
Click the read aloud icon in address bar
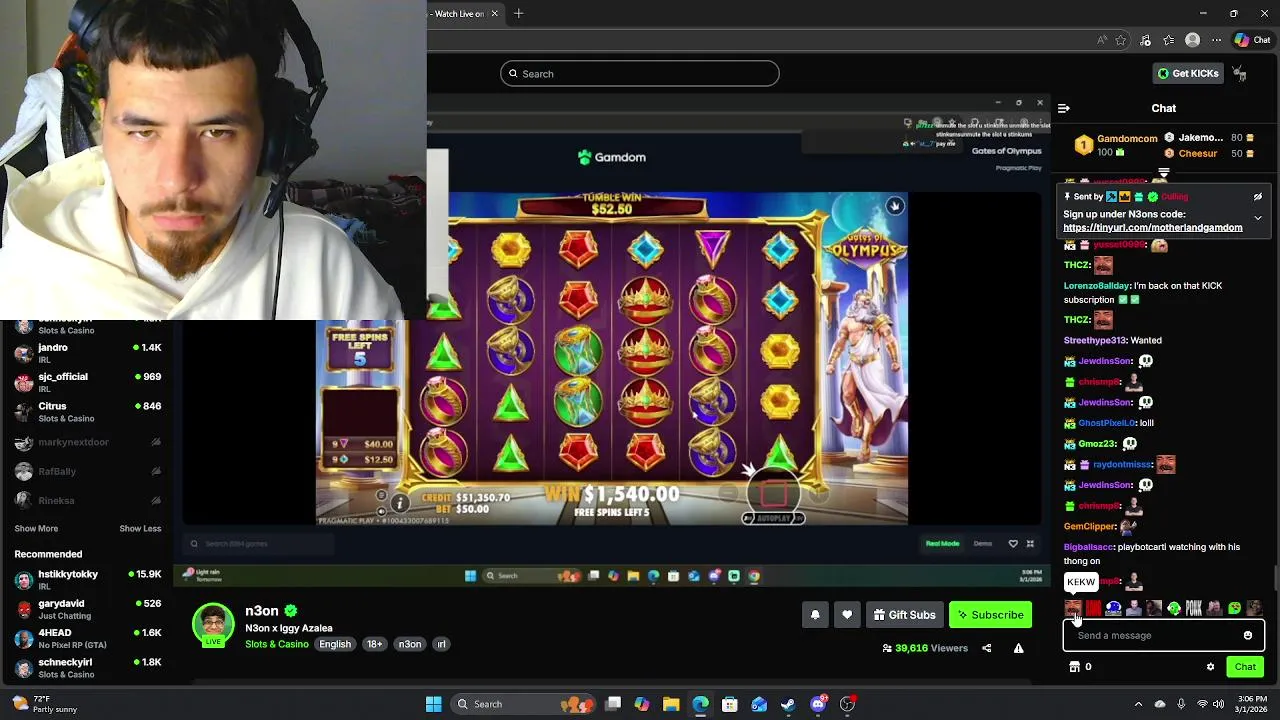(1102, 40)
